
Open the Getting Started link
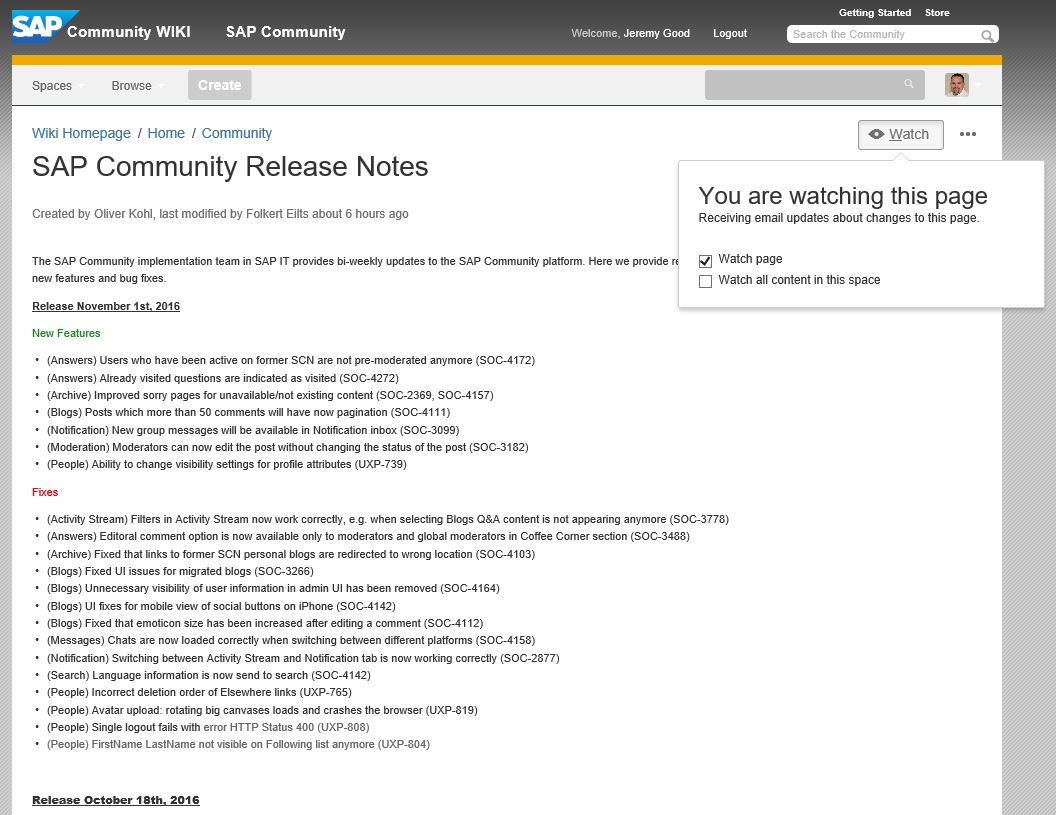pos(874,13)
